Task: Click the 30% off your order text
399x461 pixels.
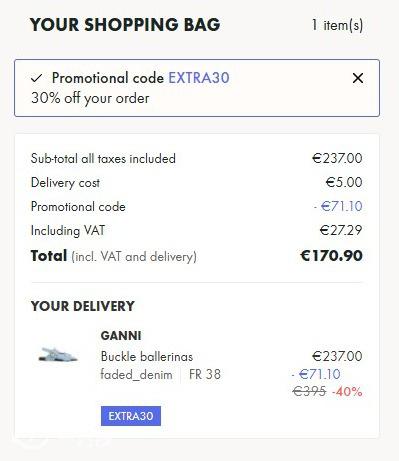Action: [x=90, y=98]
